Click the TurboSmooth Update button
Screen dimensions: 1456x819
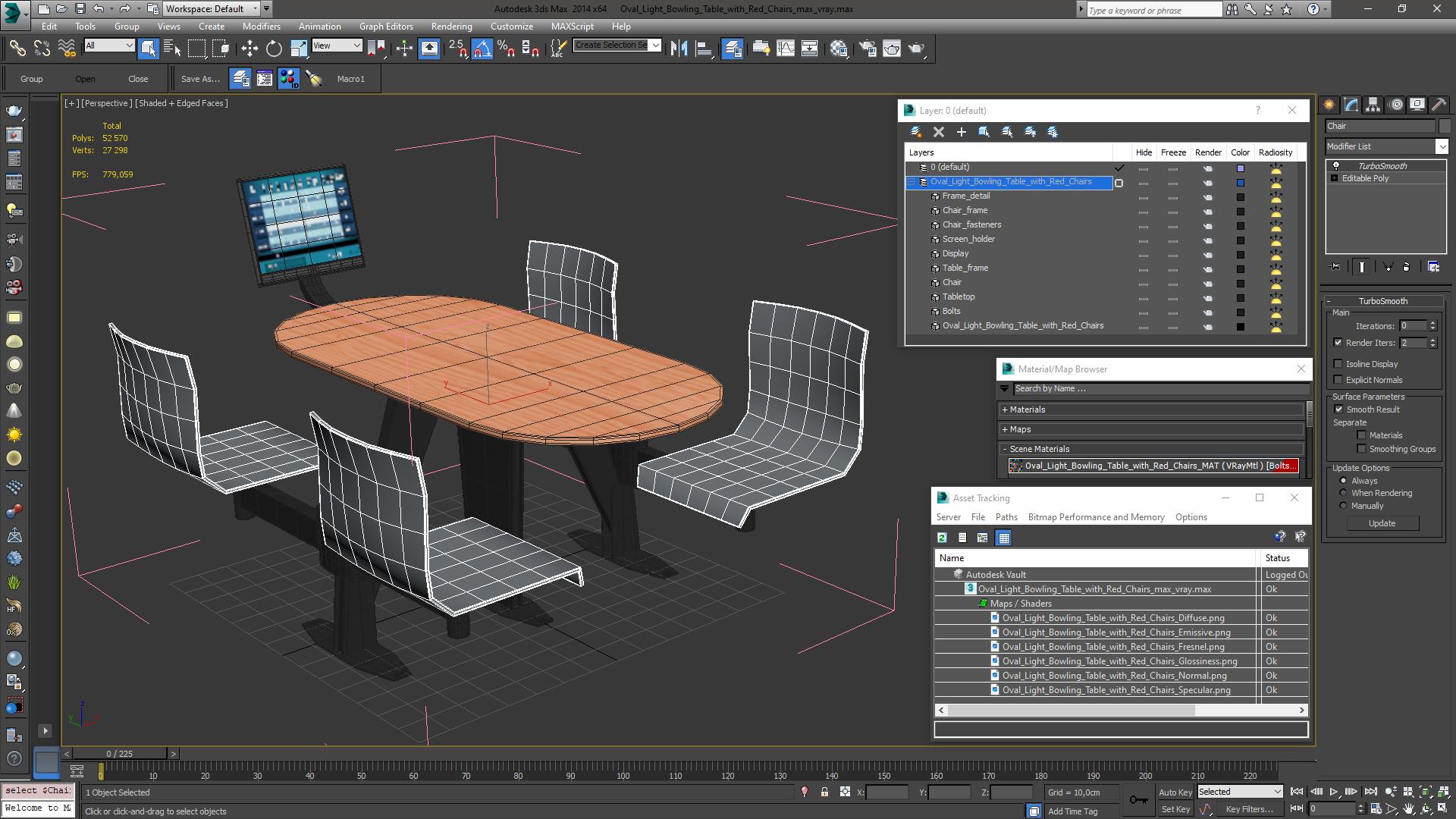[1381, 523]
